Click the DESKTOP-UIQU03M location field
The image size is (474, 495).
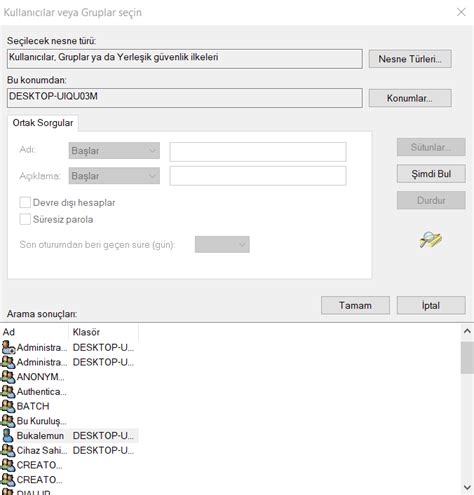coord(185,98)
